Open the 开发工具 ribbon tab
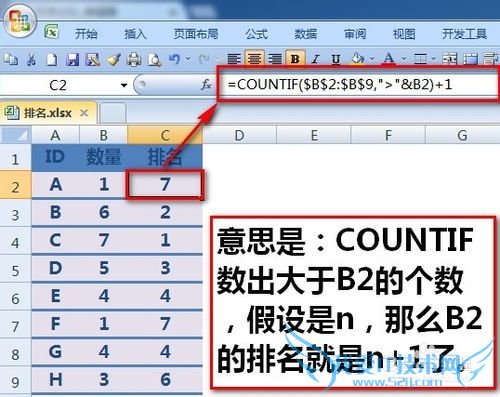Viewport: 500px width, 397px height. (464, 34)
